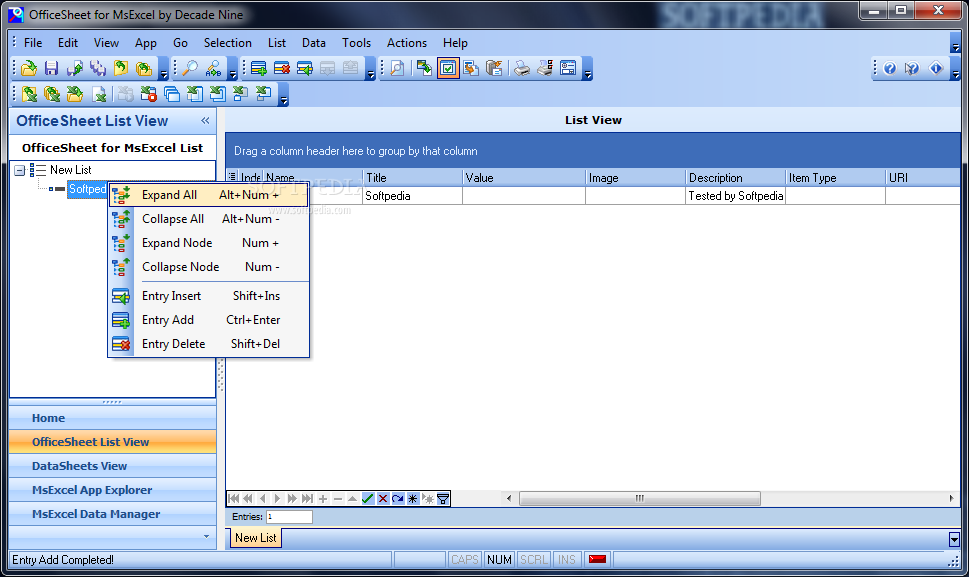Screen dimensions: 969x577
Task: Open MsExcel Data Manager navigation button
Action: pyautogui.click(x=112, y=515)
